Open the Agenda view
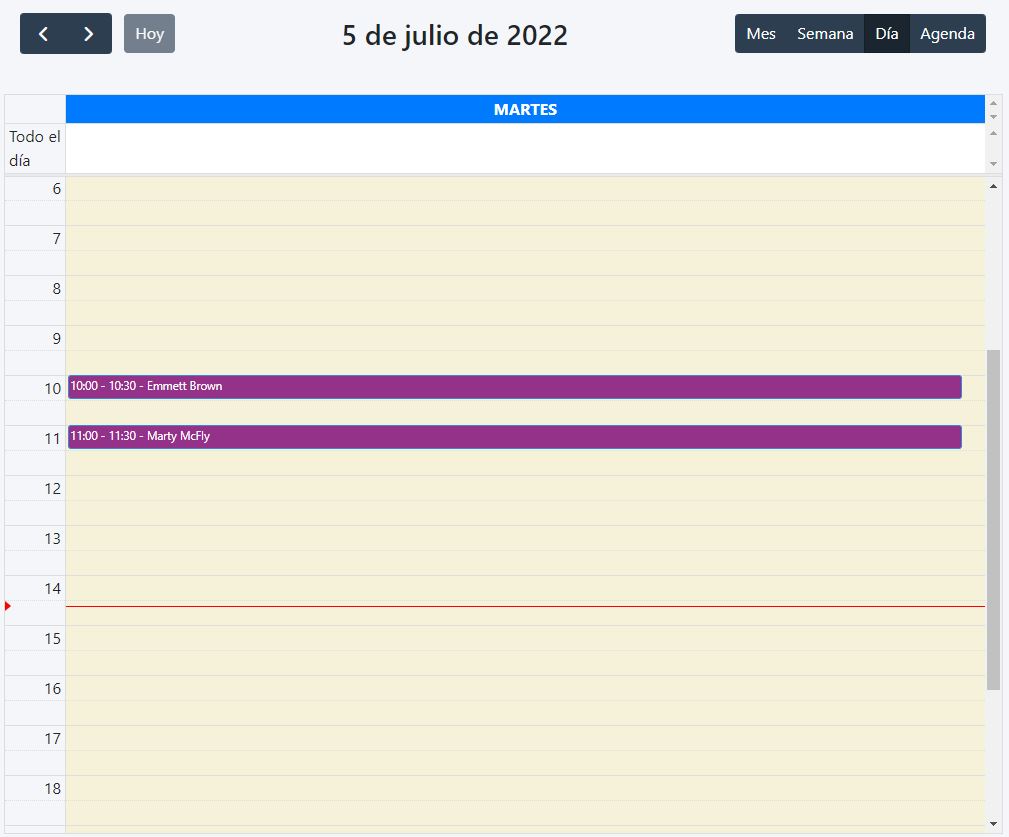 pyautogui.click(x=947, y=34)
